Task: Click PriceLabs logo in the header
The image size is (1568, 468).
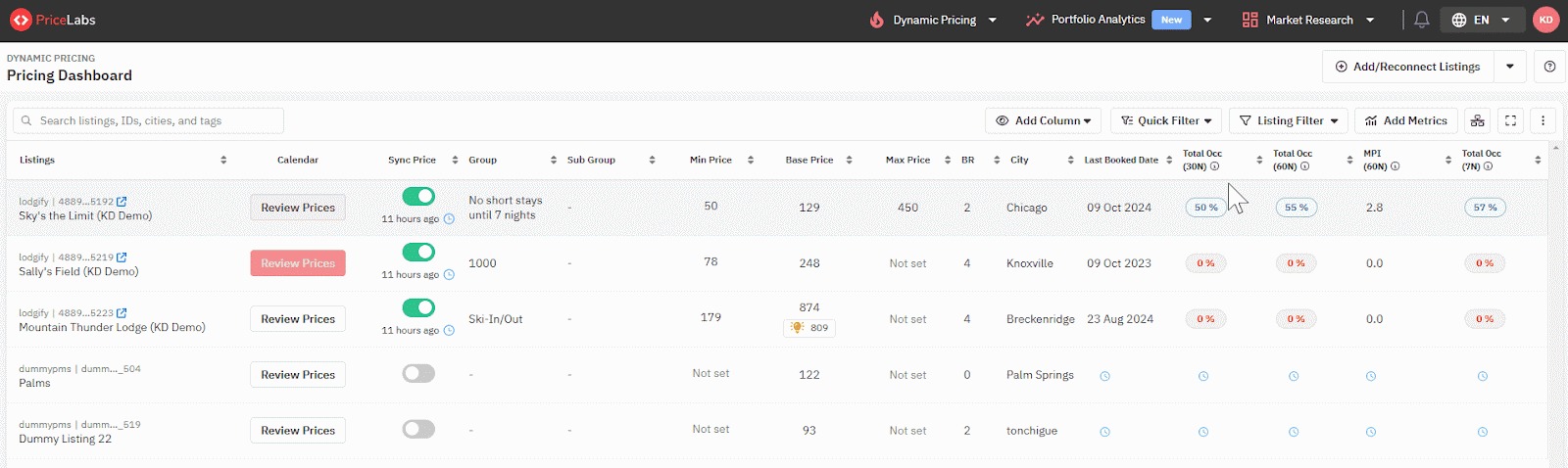Action: tap(53, 20)
